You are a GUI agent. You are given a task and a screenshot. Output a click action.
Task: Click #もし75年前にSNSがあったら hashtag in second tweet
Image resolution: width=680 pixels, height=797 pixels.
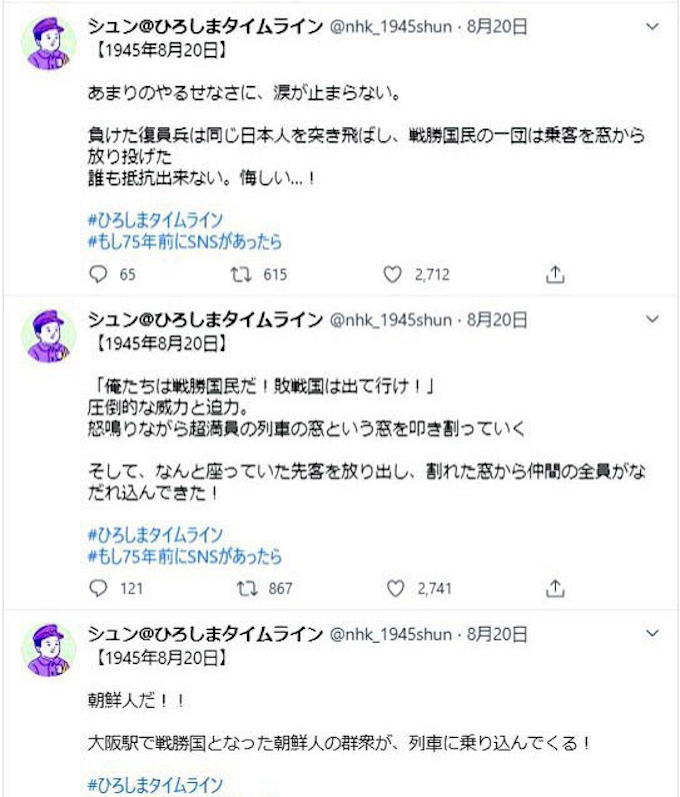point(185,556)
